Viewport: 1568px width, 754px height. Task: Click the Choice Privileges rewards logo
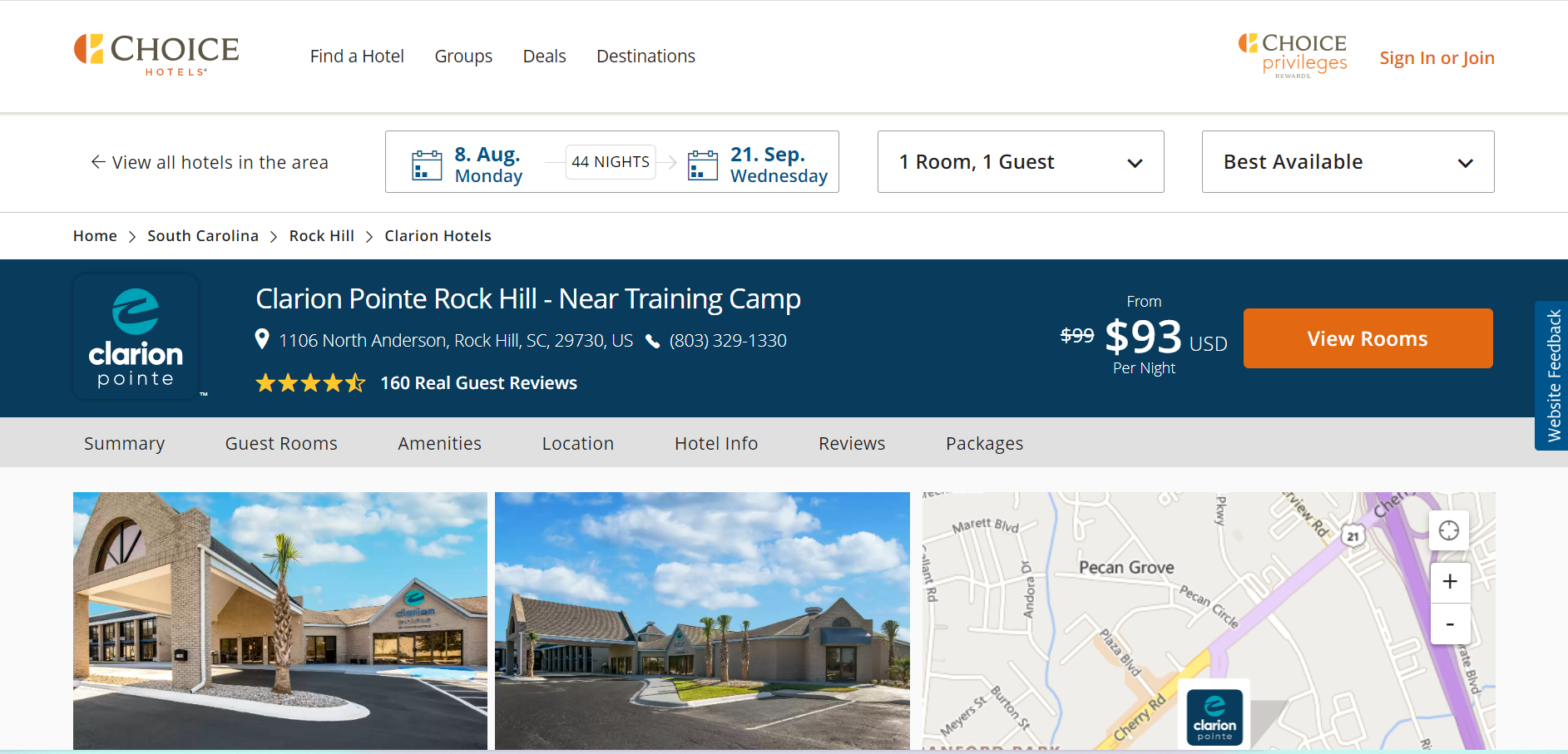(x=1292, y=56)
